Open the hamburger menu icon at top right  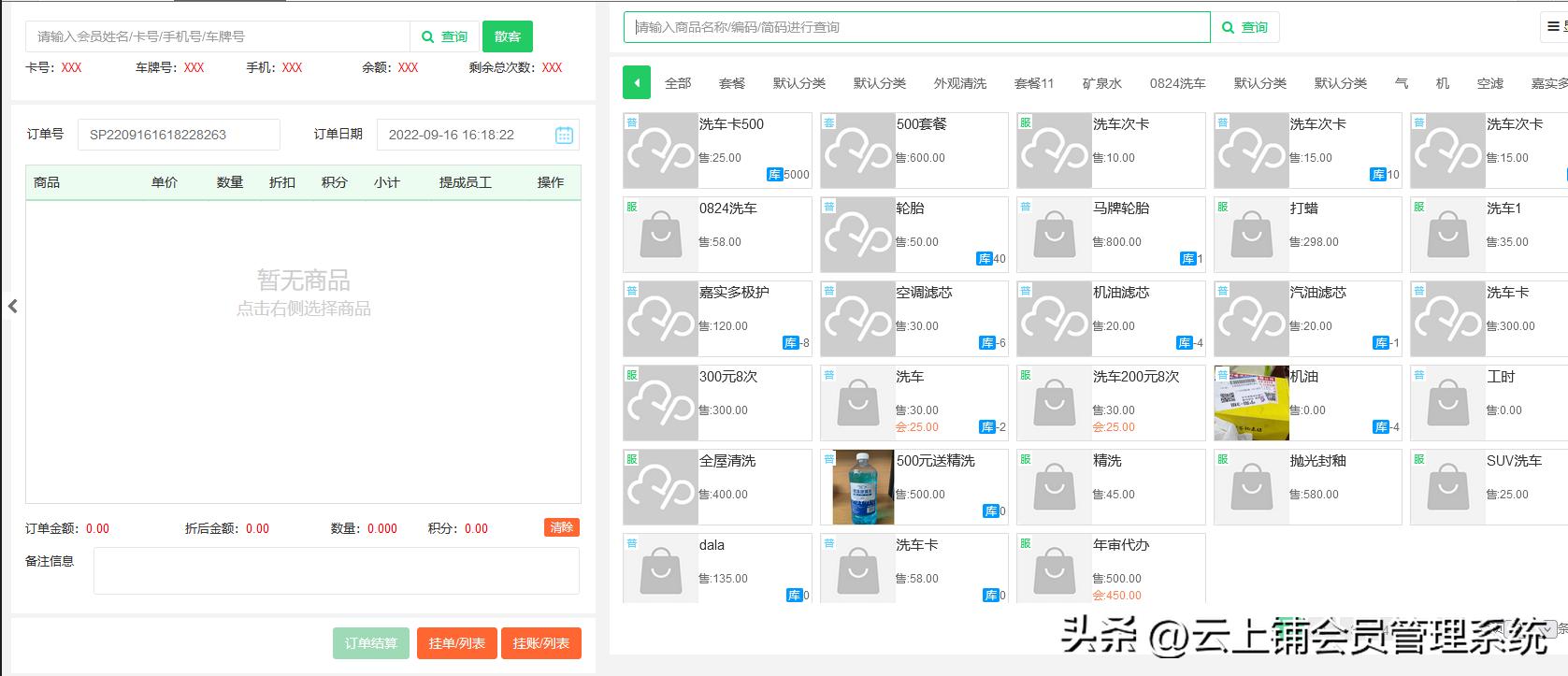pyautogui.click(x=1553, y=27)
